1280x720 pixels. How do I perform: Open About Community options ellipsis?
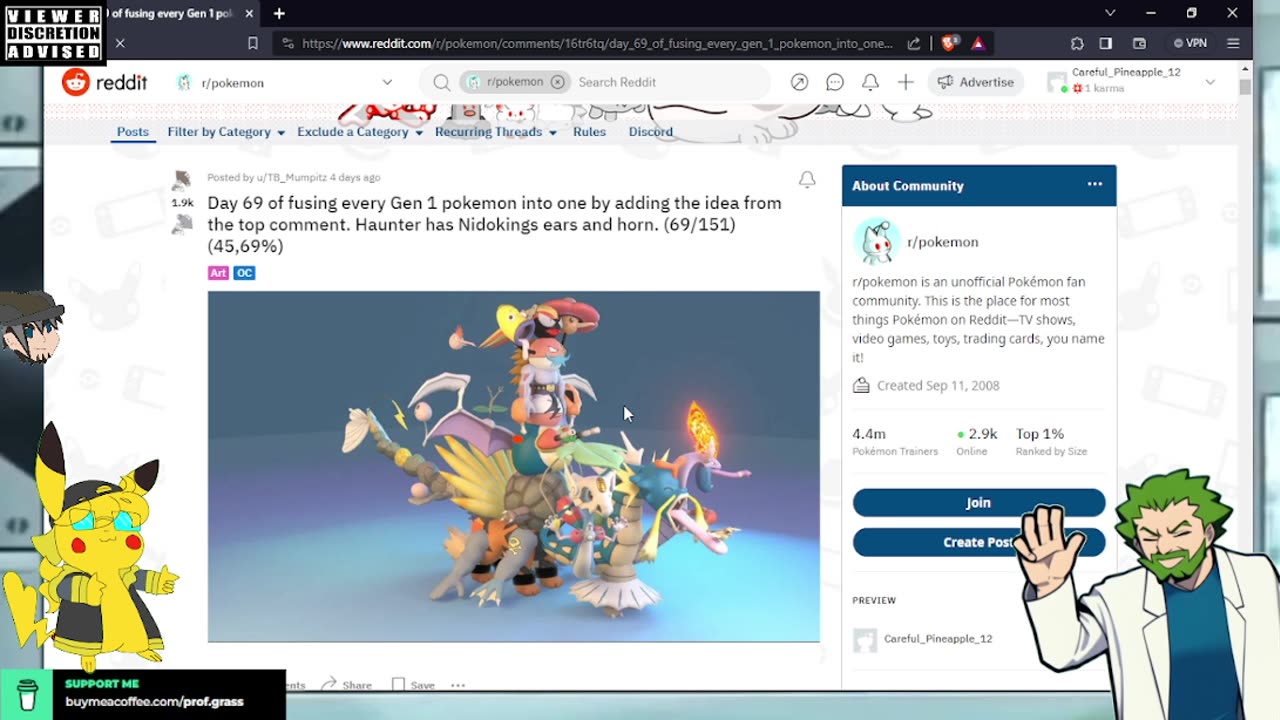click(1095, 184)
